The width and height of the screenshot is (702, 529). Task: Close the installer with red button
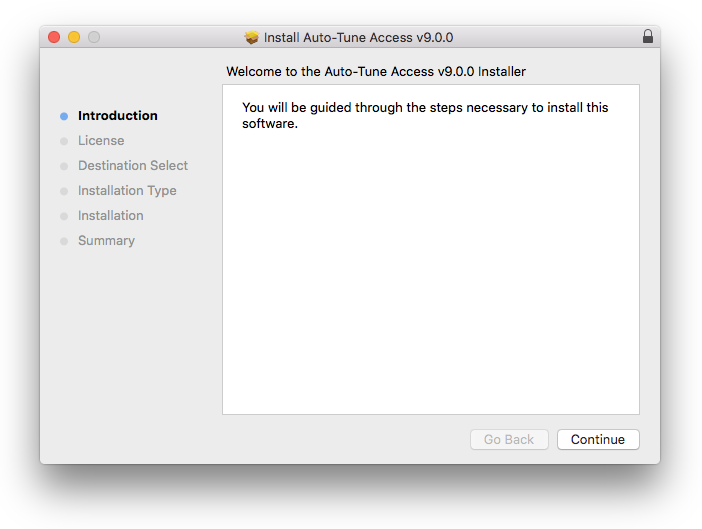tap(54, 37)
